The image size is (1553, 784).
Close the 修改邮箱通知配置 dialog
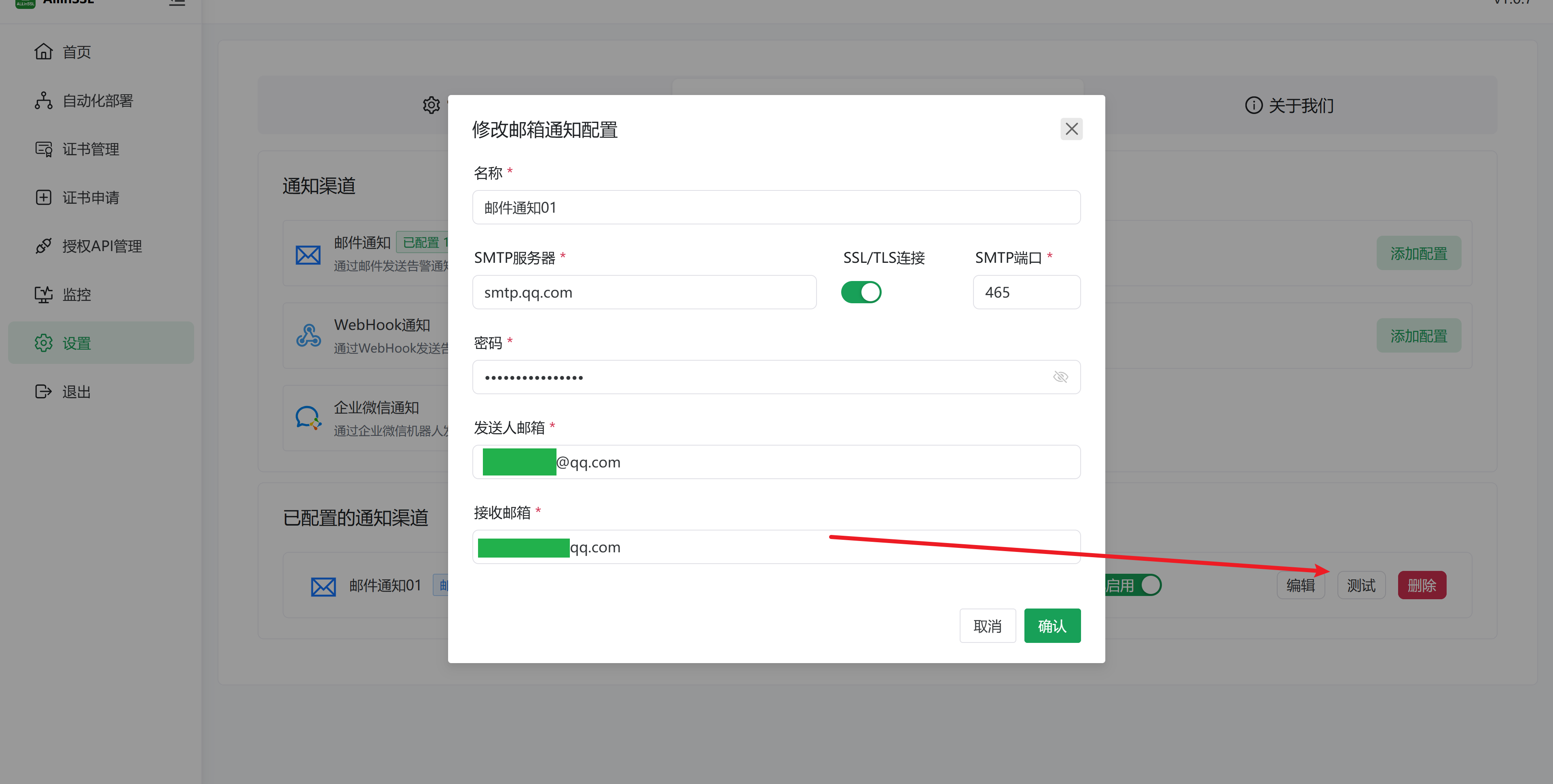[x=1071, y=129]
